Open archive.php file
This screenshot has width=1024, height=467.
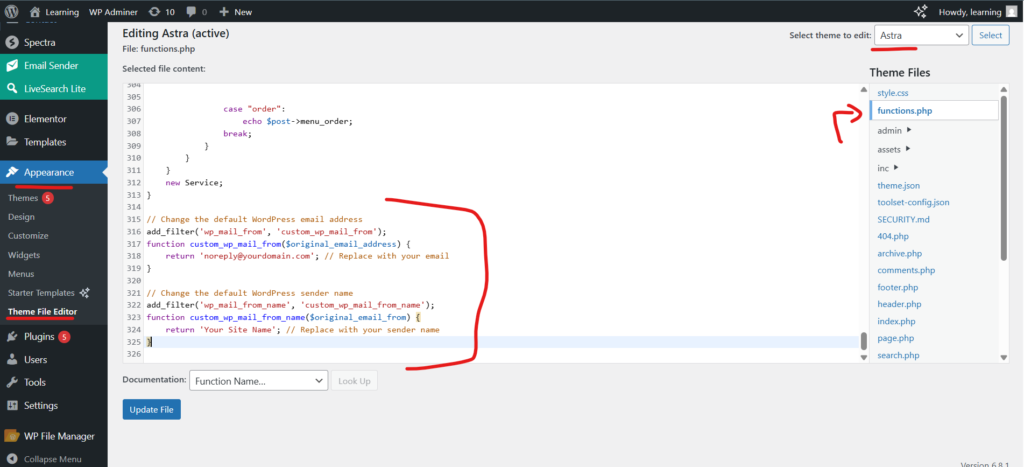(x=899, y=253)
